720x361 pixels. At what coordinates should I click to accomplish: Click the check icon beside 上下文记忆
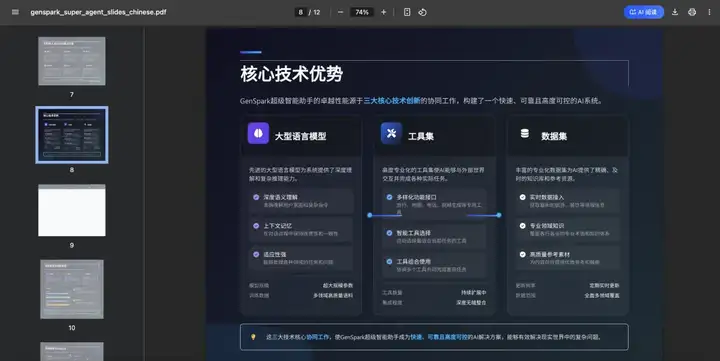(256, 226)
